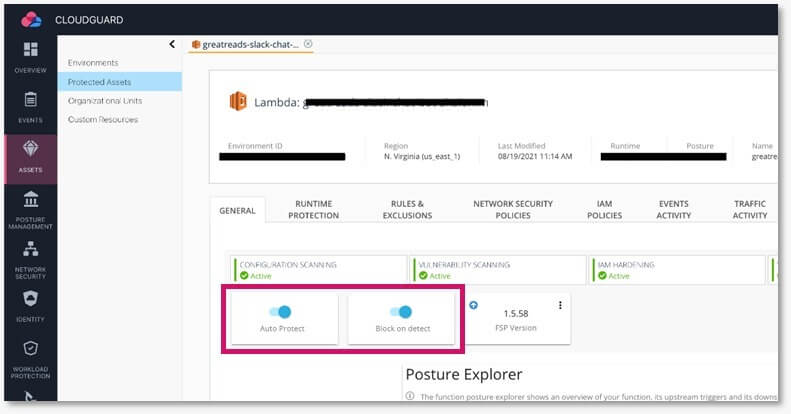Image resolution: width=791 pixels, height=414 pixels.
Task: Click the 08/19/2021 11:14 AM timestamp
Action: click(x=535, y=156)
